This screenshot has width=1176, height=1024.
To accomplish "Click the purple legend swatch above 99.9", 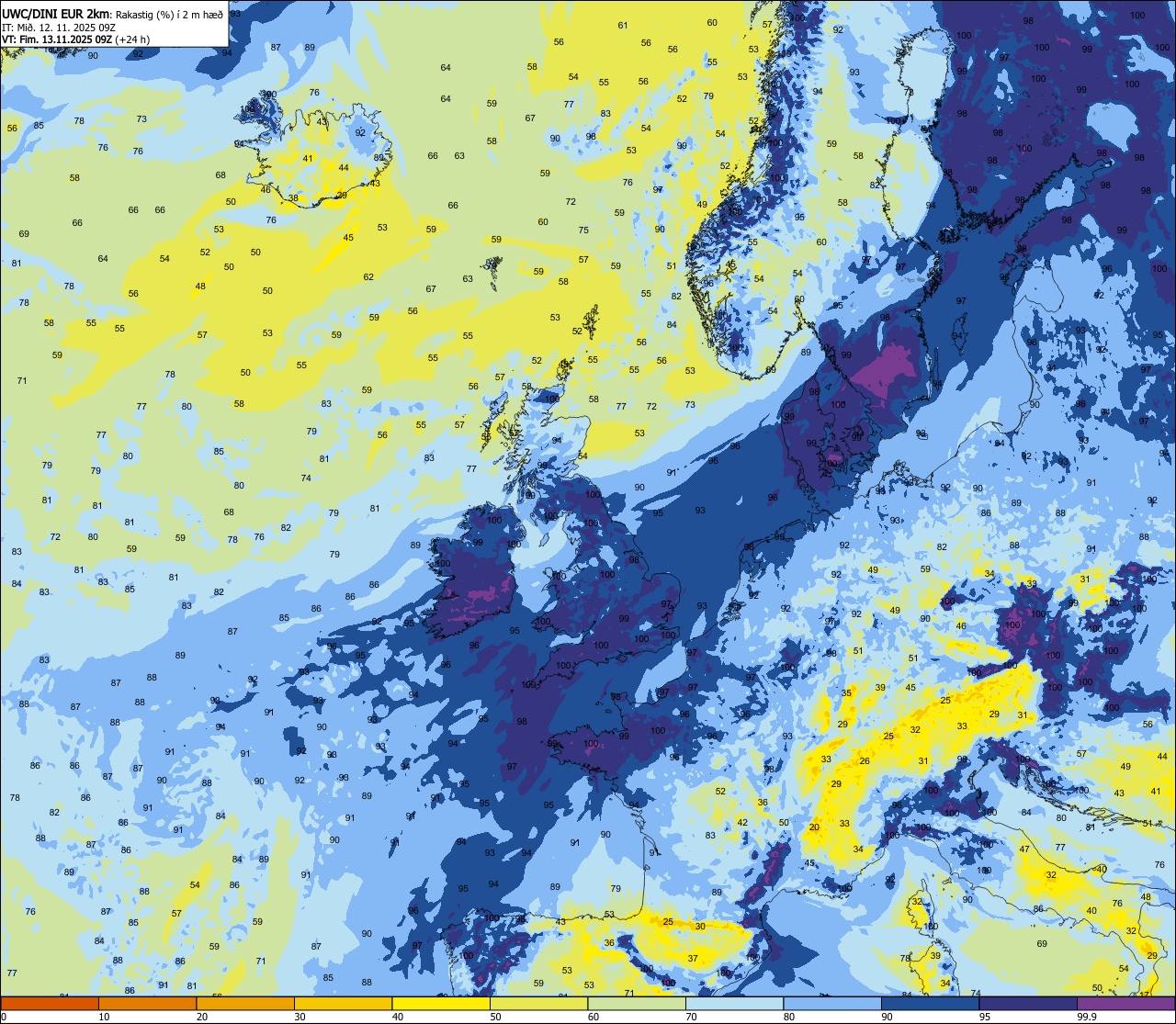I will click(x=1125, y=1003).
